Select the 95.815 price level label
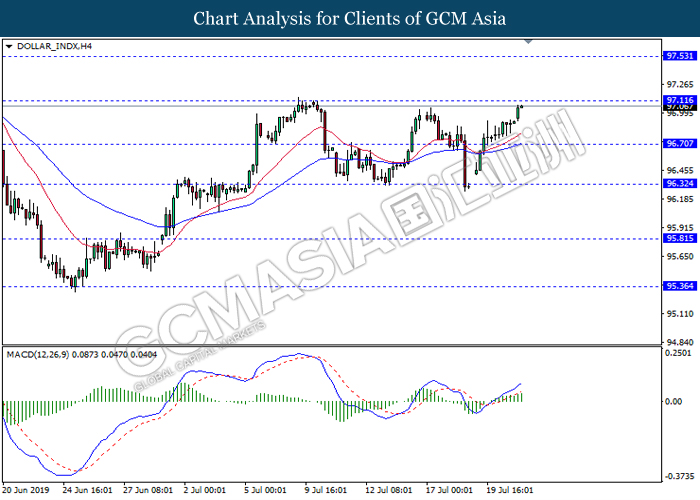This screenshot has height=500, width=700. coord(680,238)
